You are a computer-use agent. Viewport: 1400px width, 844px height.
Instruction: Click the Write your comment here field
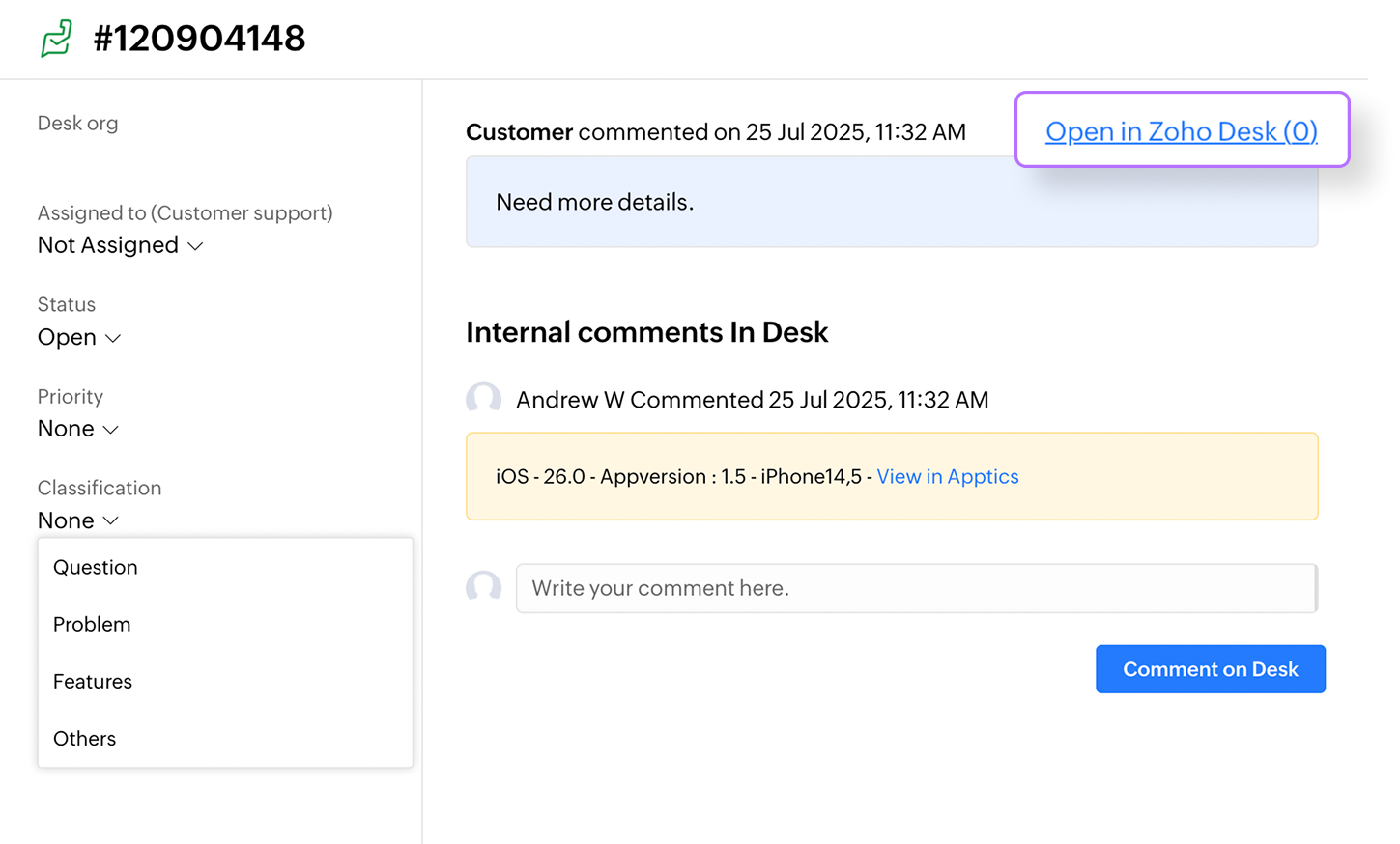pyautogui.click(x=916, y=587)
